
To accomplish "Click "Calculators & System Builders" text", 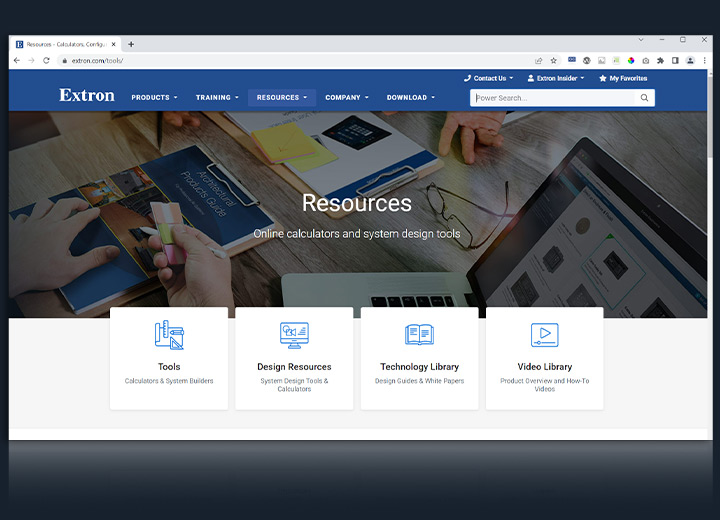I will tap(169, 381).
